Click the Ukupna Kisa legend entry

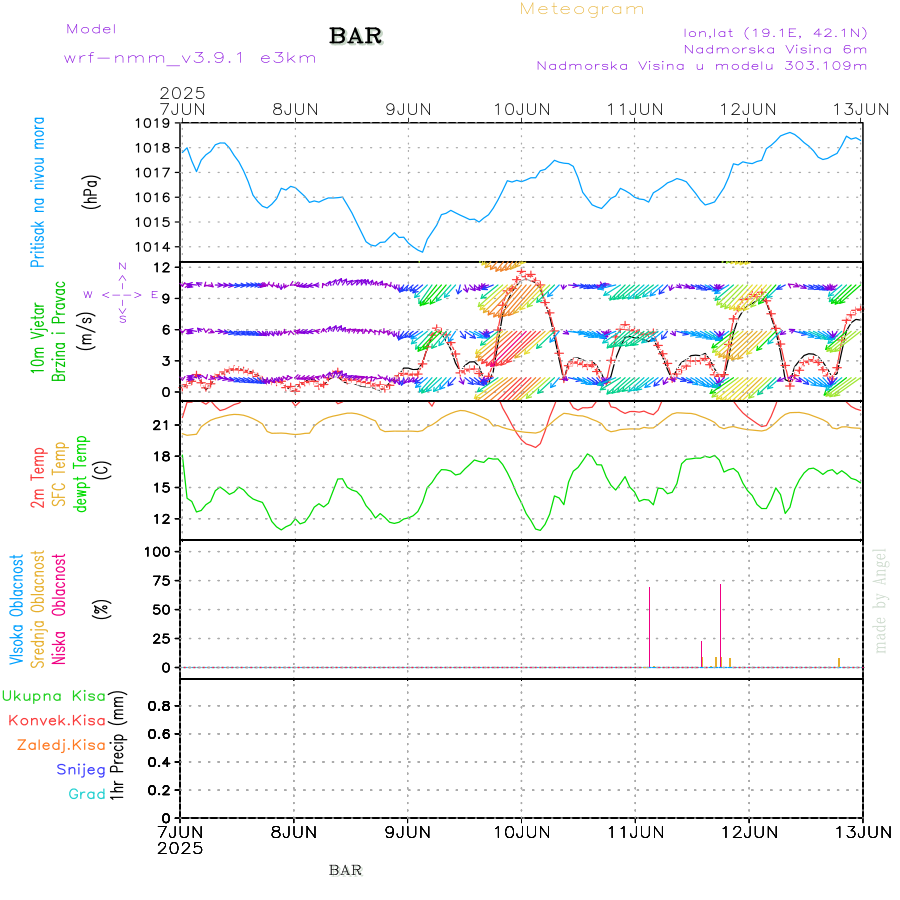click(x=54, y=695)
